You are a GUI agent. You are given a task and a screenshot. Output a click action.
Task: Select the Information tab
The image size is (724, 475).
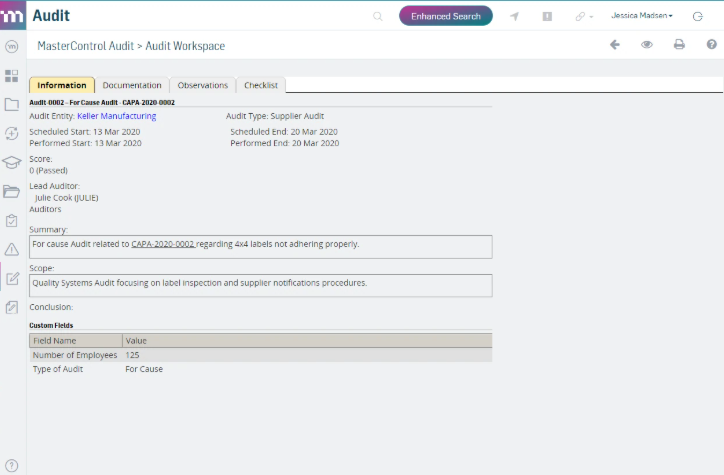click(x=62, y=85)
